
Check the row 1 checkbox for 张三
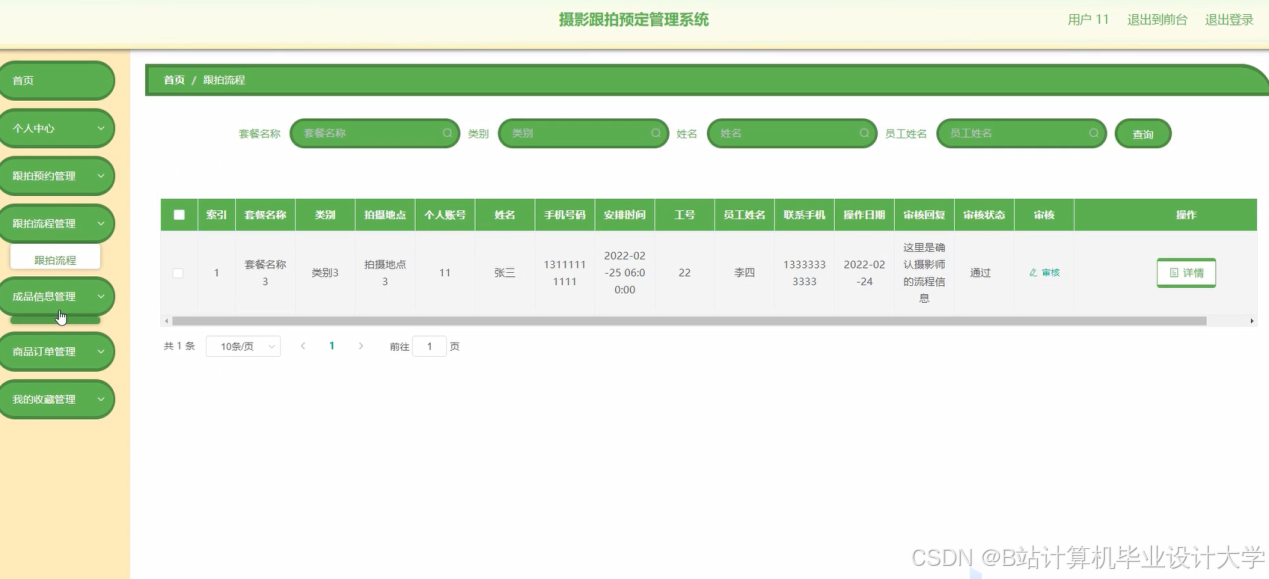(x=178, y=273)
